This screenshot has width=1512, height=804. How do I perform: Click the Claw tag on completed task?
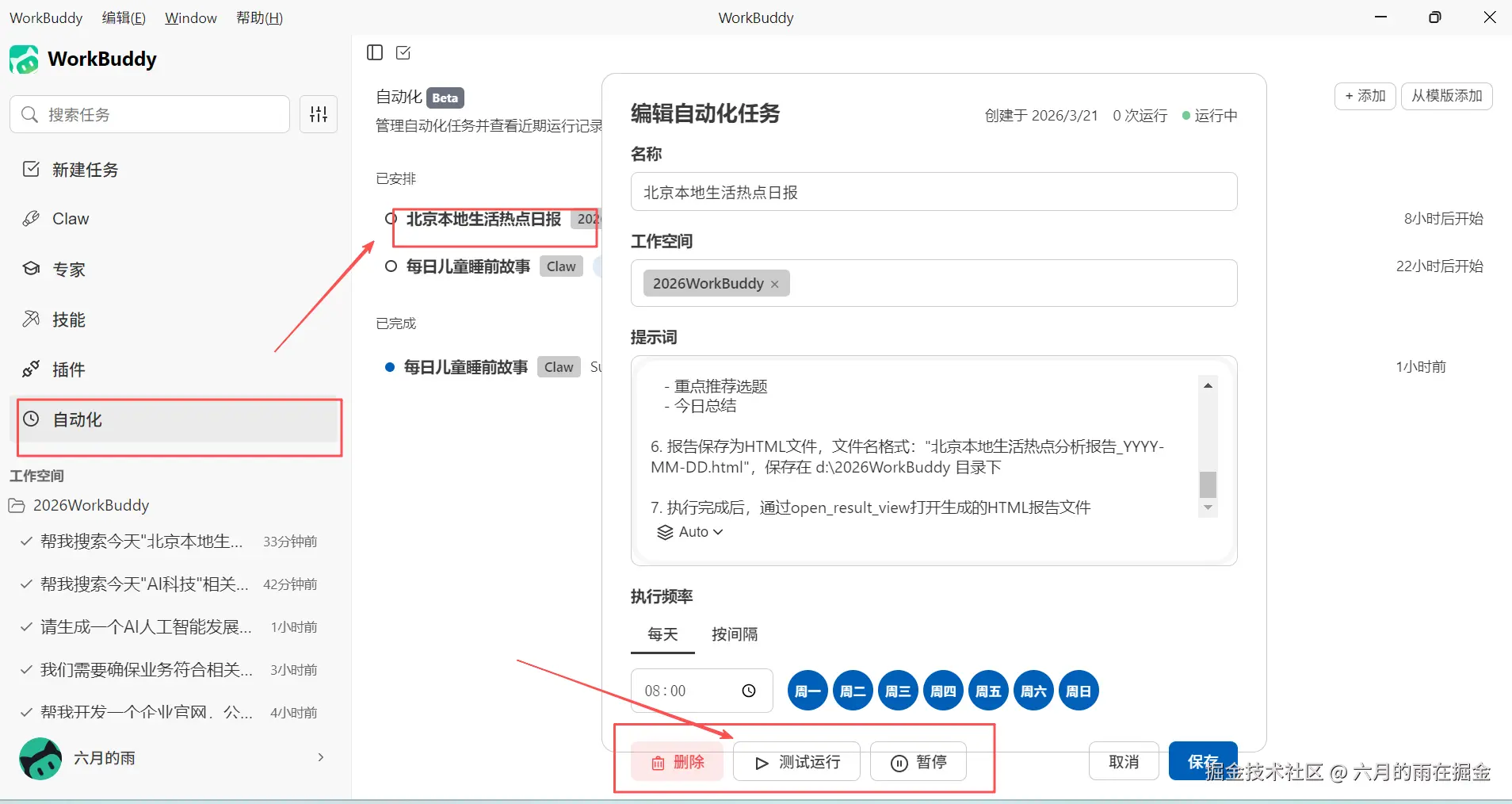tap(559, 367)
